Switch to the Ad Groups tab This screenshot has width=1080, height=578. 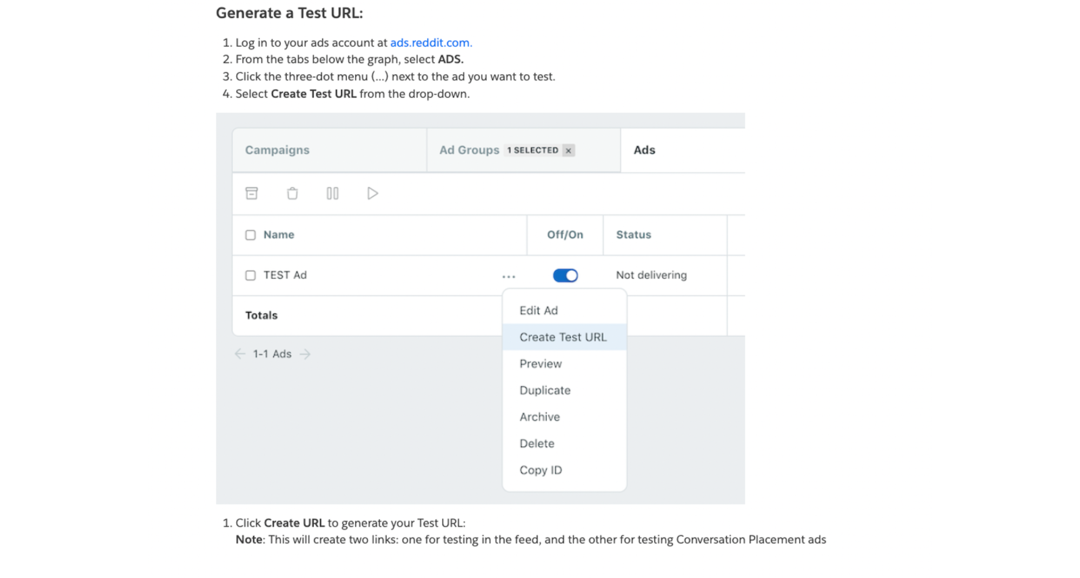coord(469,149)
